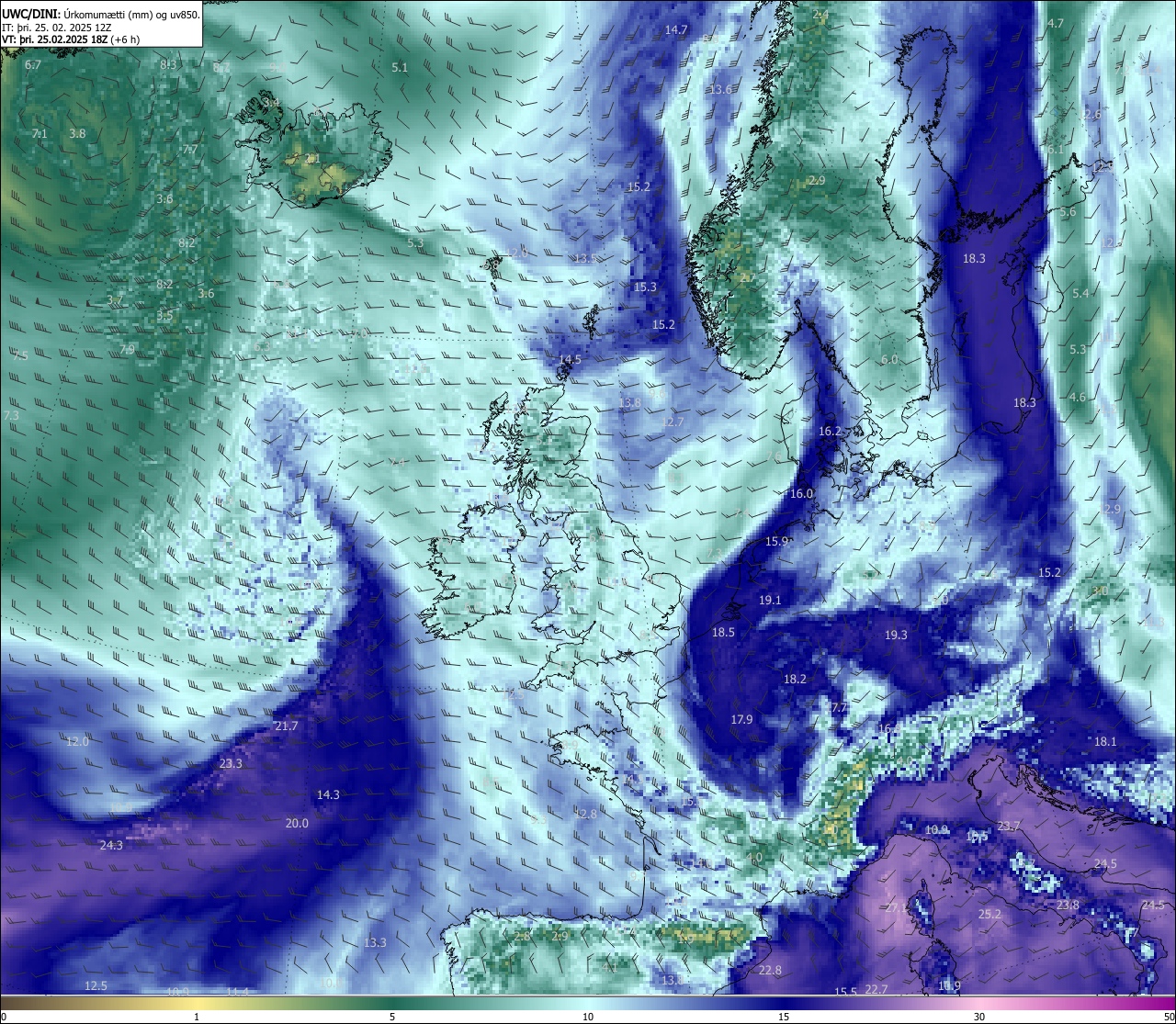Click the 14.7 value near top of map
This screenshot has width=1176, height=1024.
[x=676, y=29]
